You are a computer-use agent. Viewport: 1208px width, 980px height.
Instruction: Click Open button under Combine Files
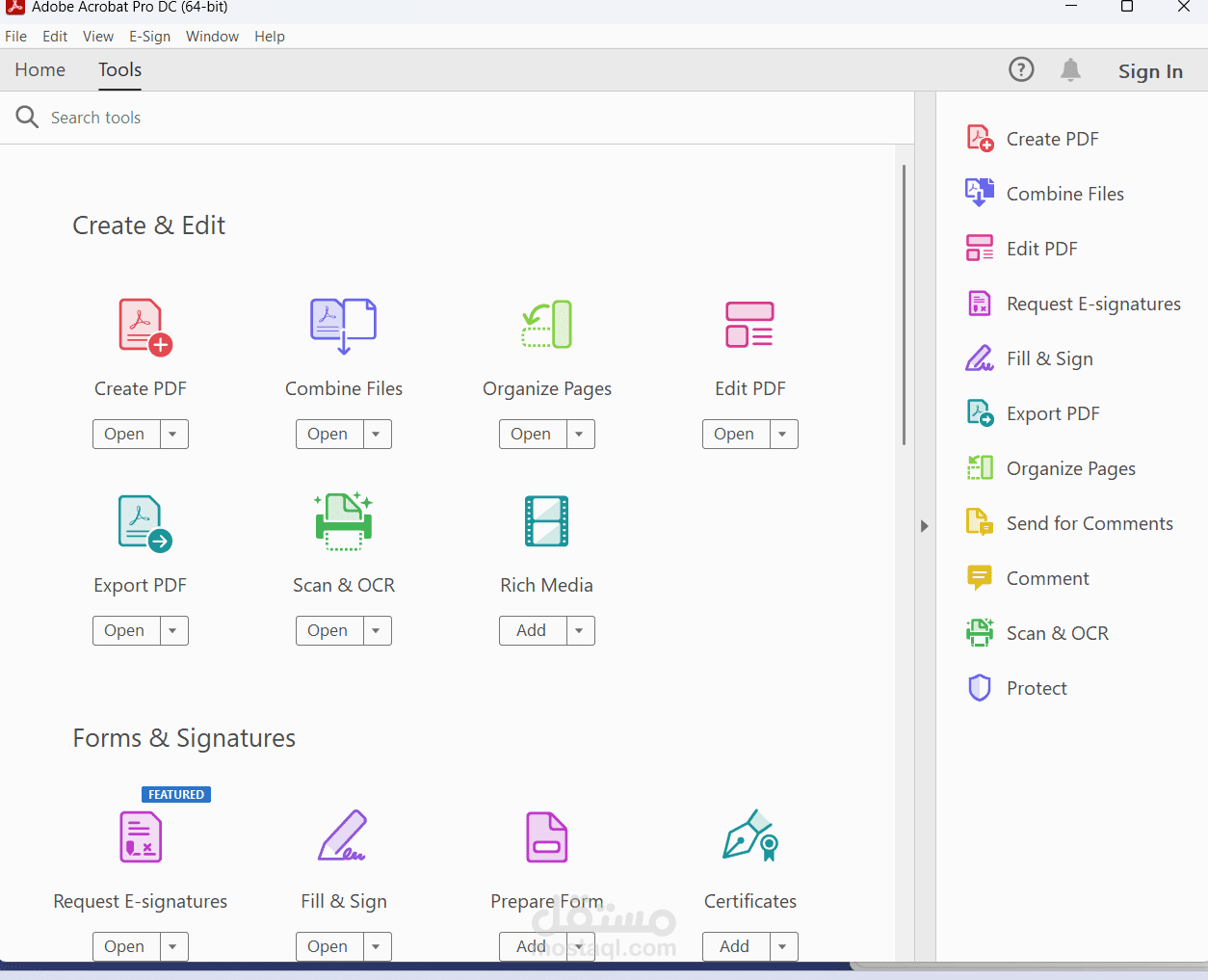pos(329,434)
